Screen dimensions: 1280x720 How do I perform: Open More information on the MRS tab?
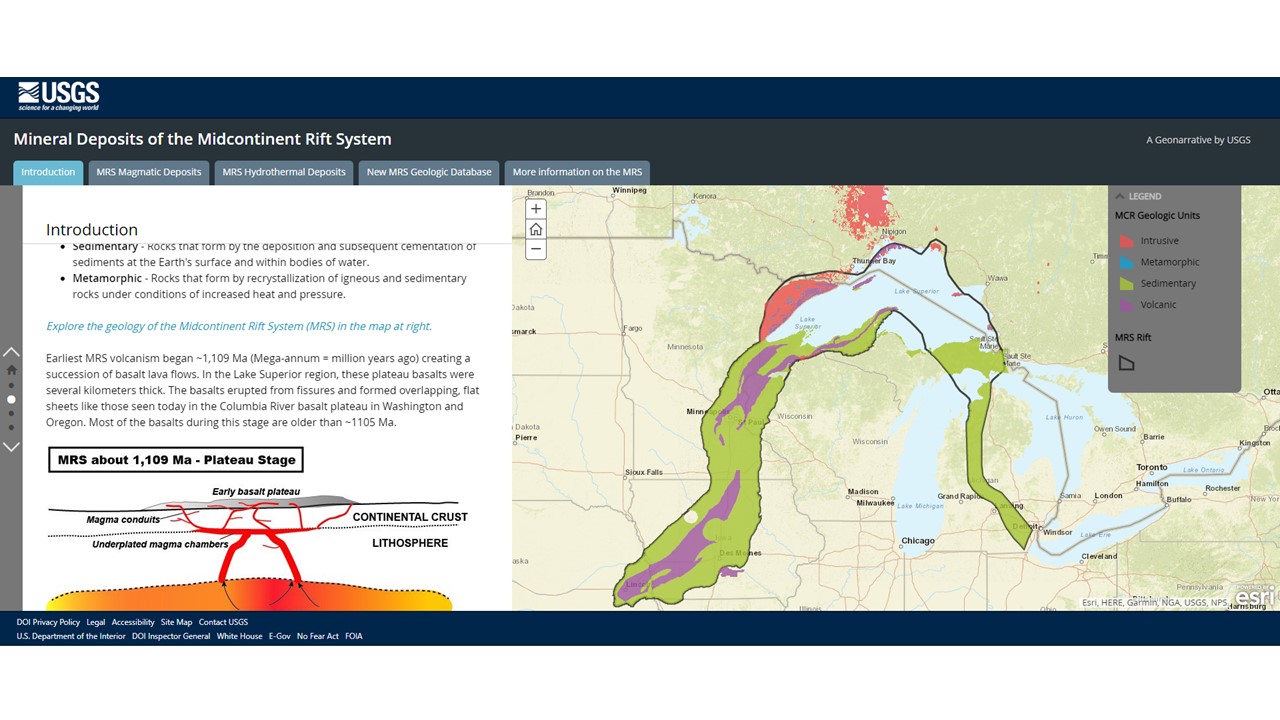point(577,172)
